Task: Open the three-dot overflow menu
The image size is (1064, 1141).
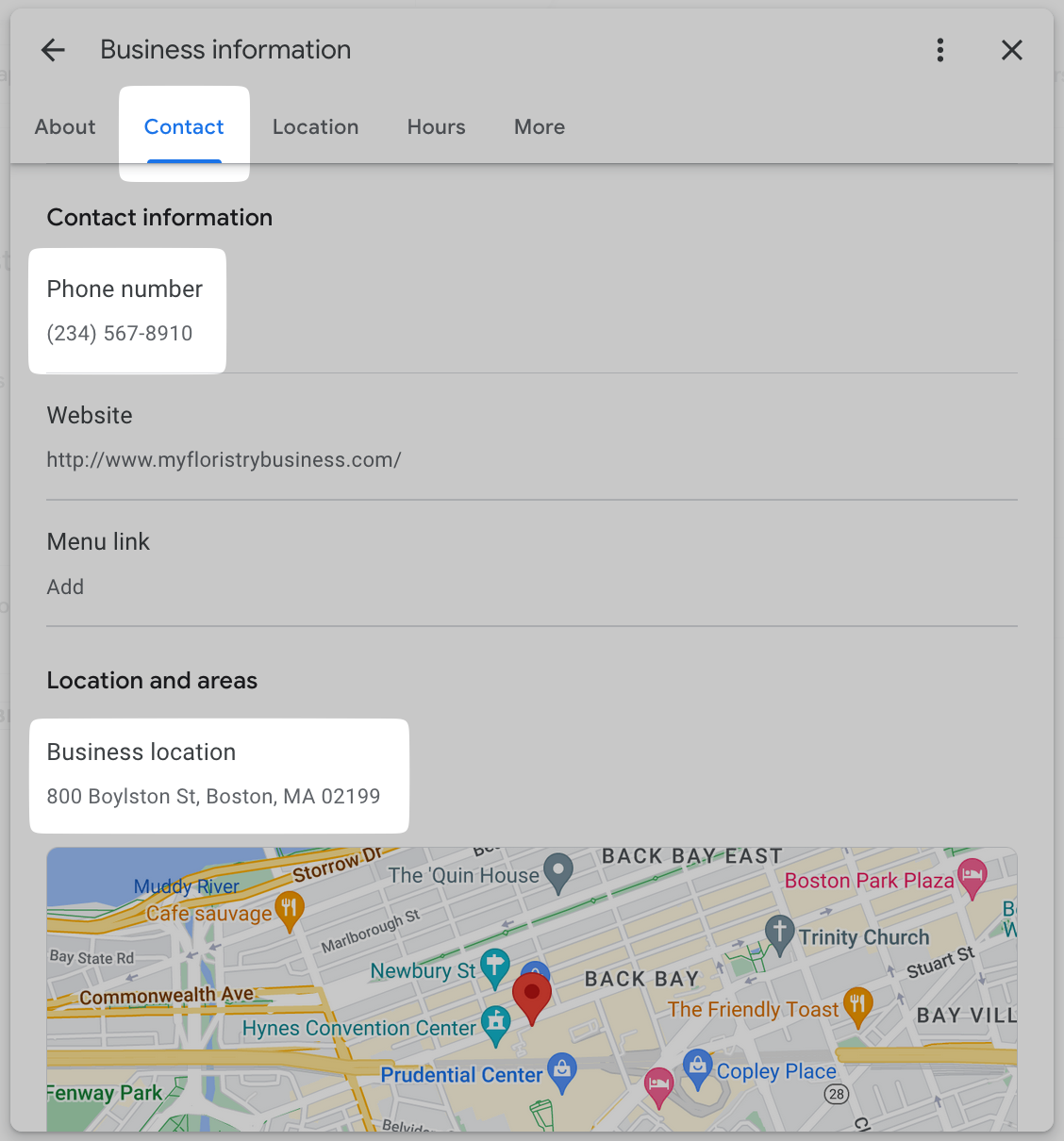Action: (940, 50)
